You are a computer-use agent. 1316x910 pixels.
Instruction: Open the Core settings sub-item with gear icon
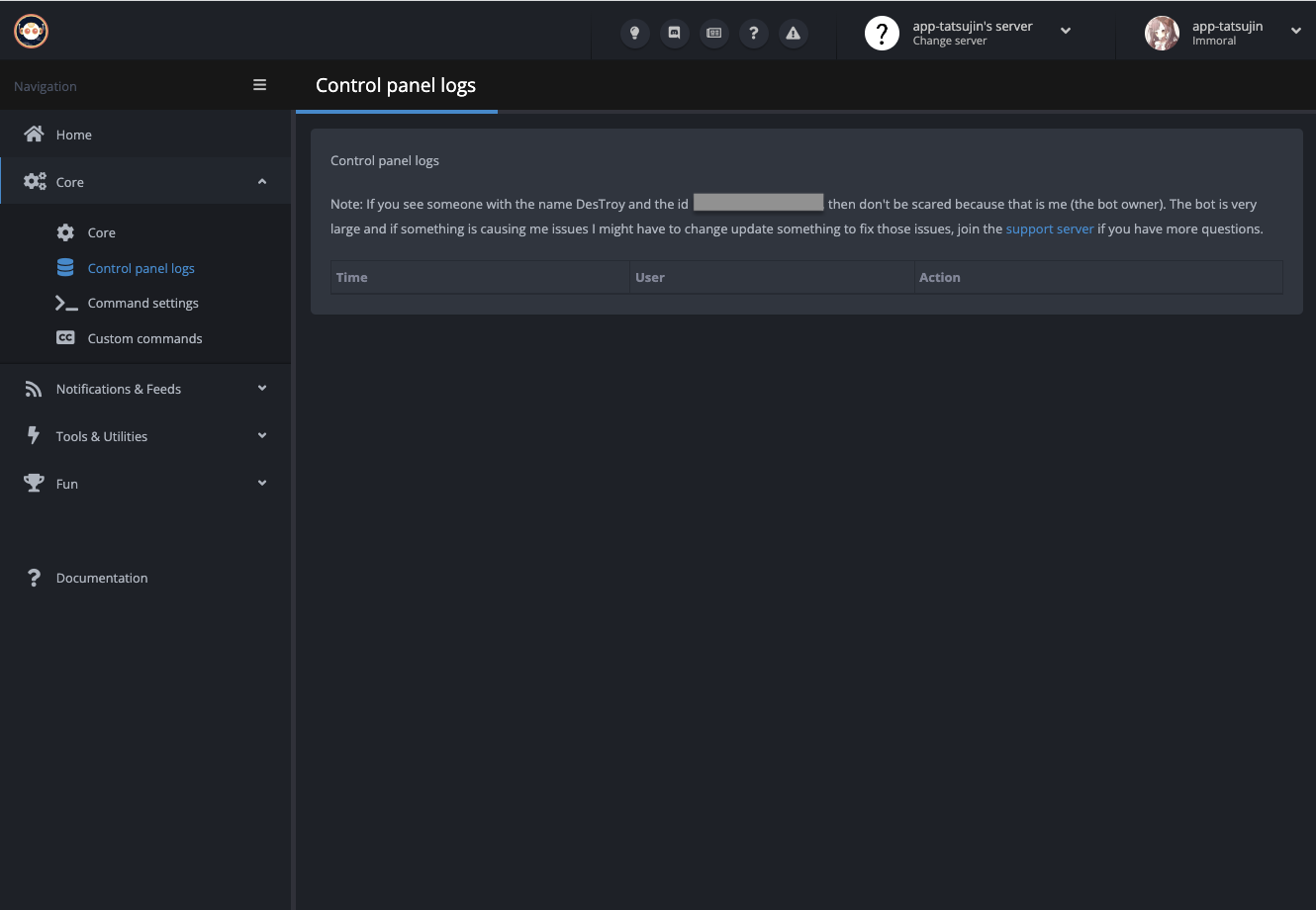click(101, 232)
